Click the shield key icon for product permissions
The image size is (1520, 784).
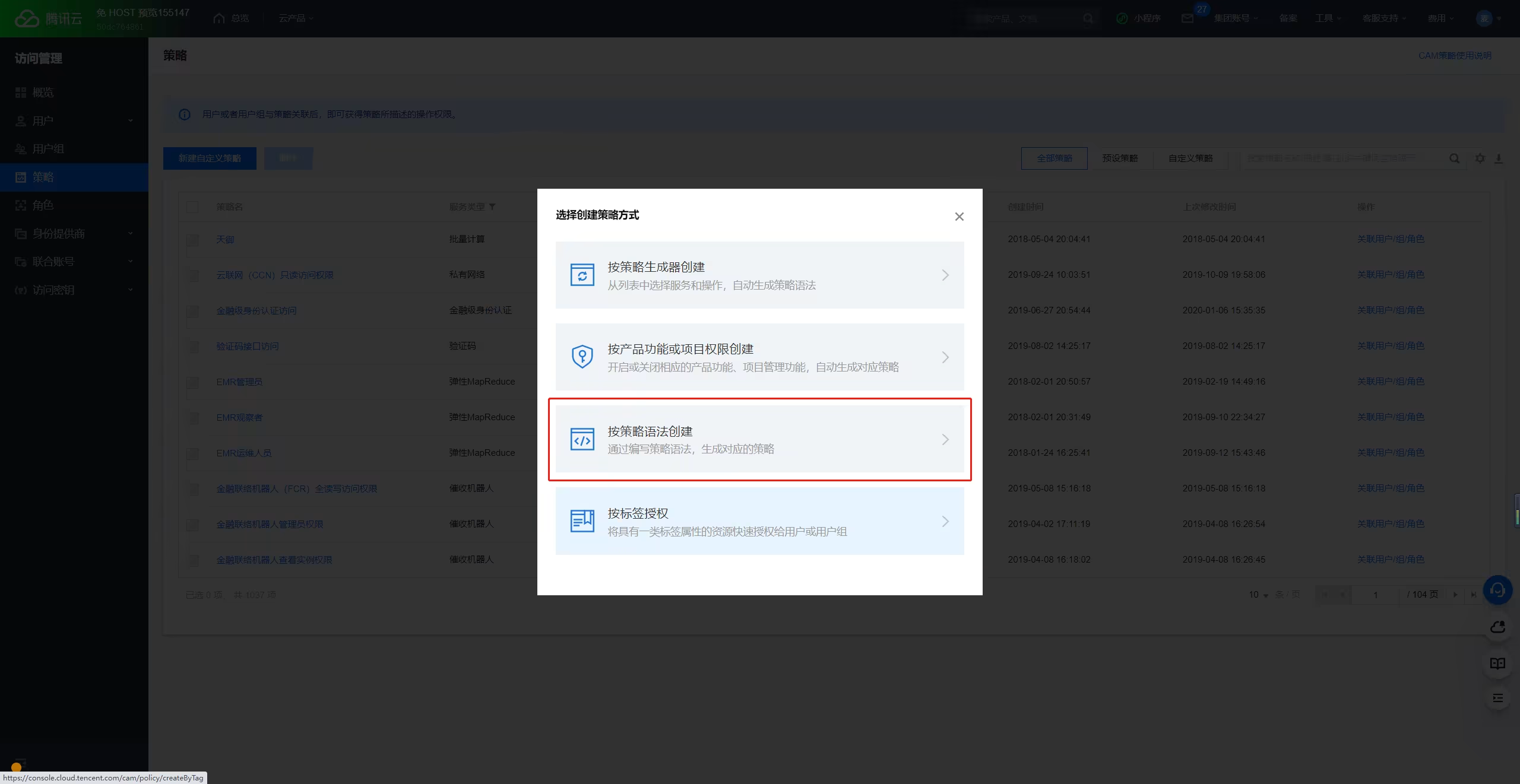(x=582, y=357)
